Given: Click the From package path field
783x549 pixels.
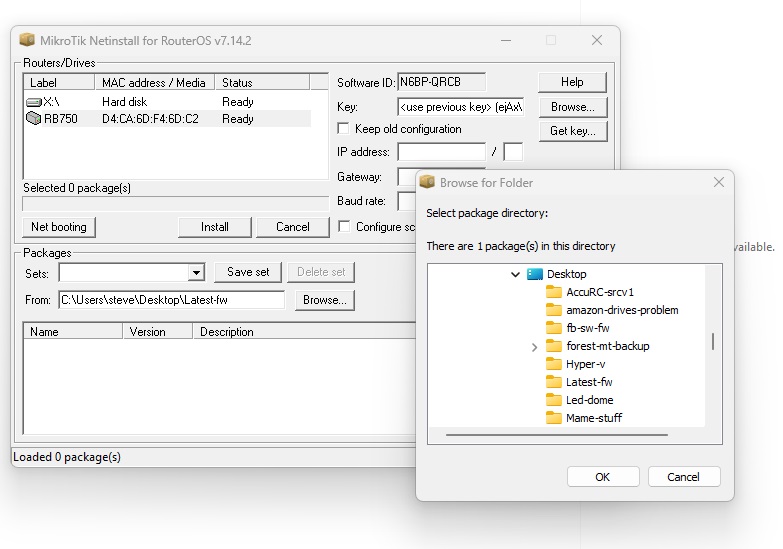Looking at the screenshot, I should [172, 300].
